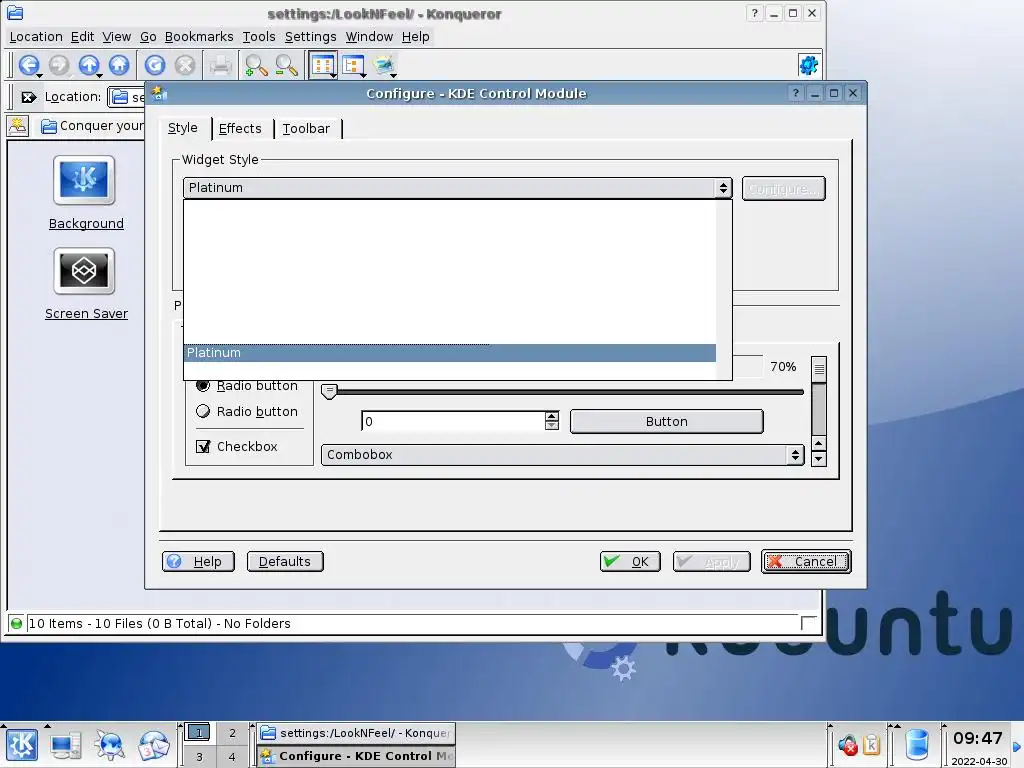Switch to virtual desktop 2
Viewport: 1024px width, 768px height.
[x=232, y=733]
